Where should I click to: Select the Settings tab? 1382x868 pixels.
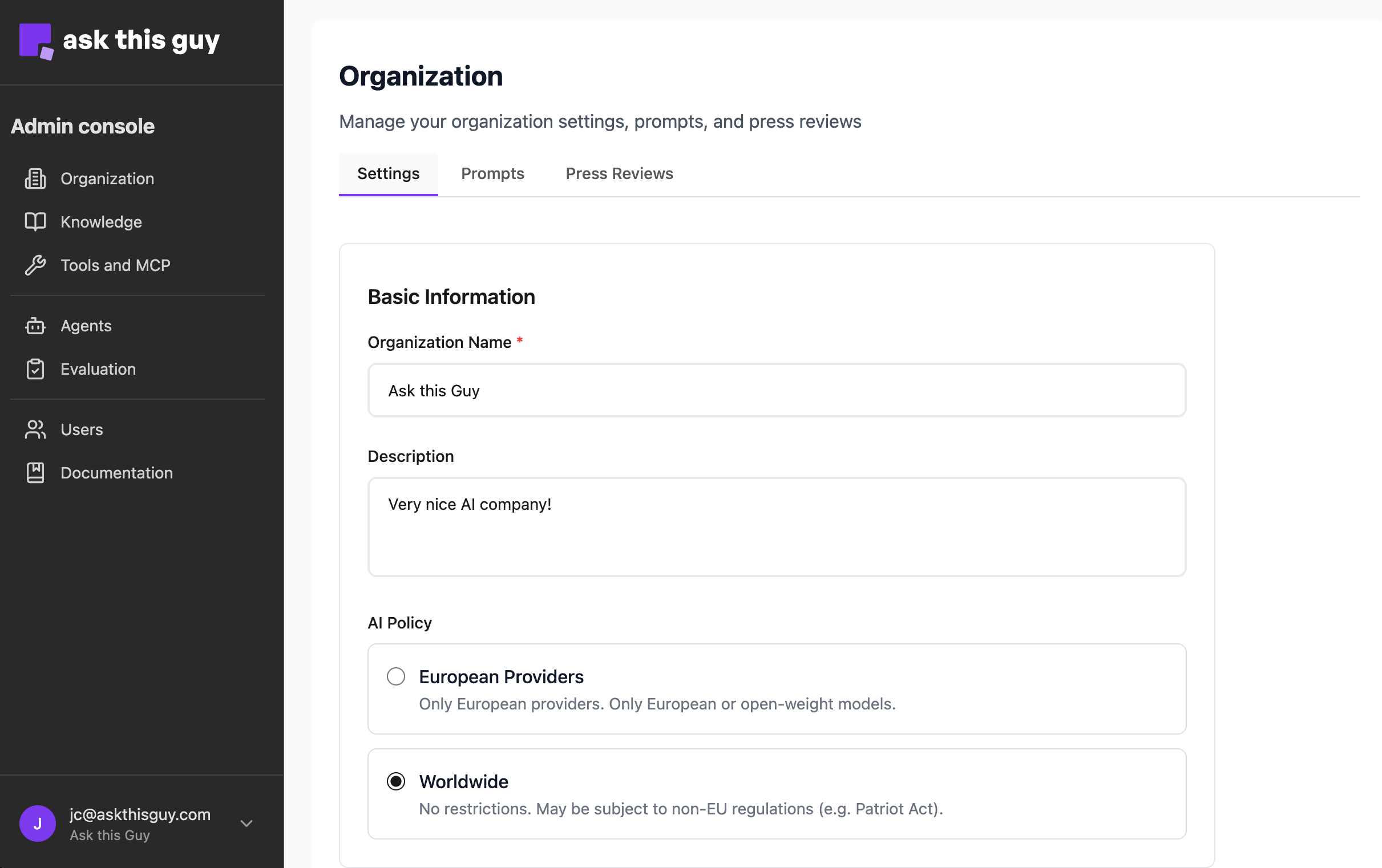(388, 173)
